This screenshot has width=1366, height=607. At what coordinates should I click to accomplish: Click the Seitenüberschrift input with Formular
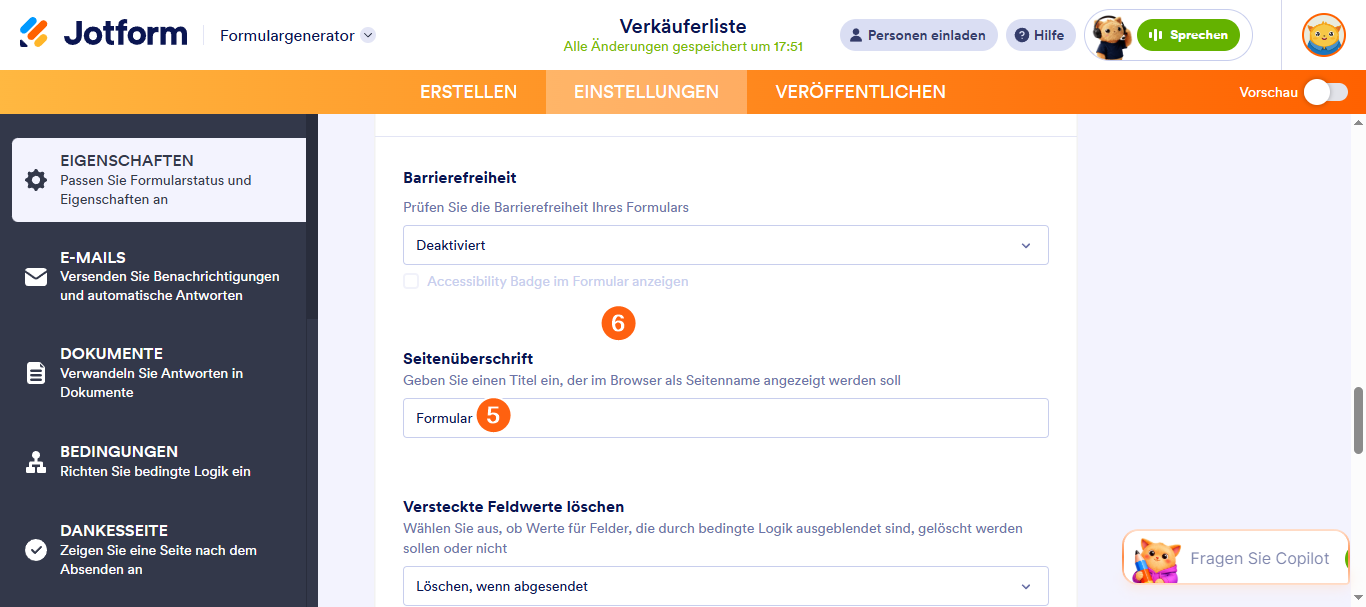point(726,418)
